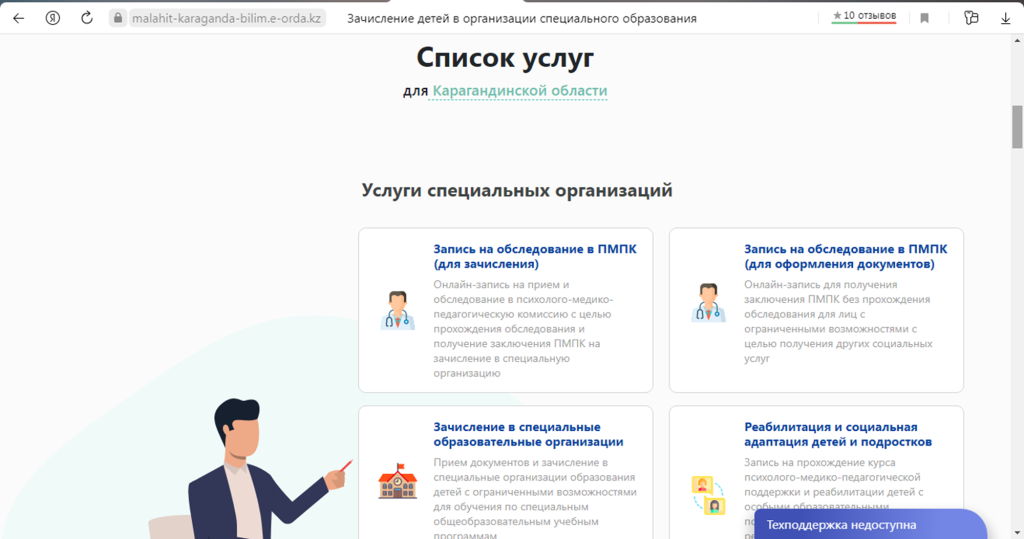This screenshot has width=1024, height=539.
Task: Open Запись на обследование в ПМПК (для оформления документов)
Action: coord(845,256)
